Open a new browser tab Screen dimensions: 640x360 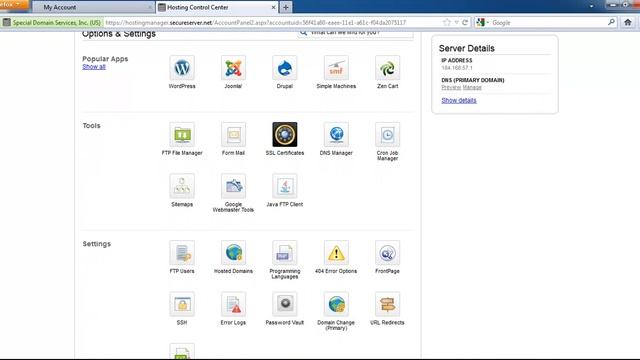[286, 7]
